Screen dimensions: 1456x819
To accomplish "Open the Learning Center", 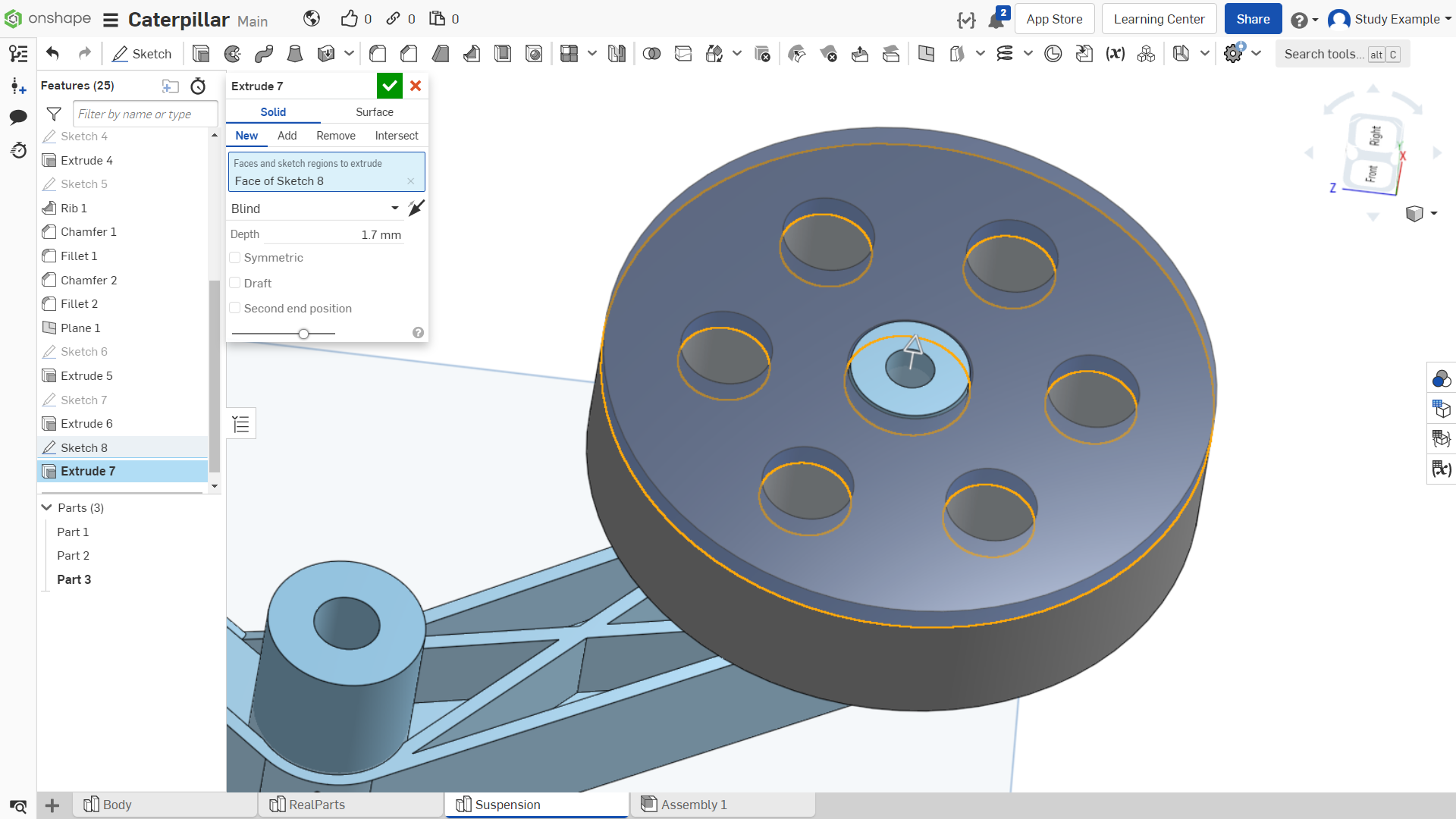I will click(x=1159, y=19).
